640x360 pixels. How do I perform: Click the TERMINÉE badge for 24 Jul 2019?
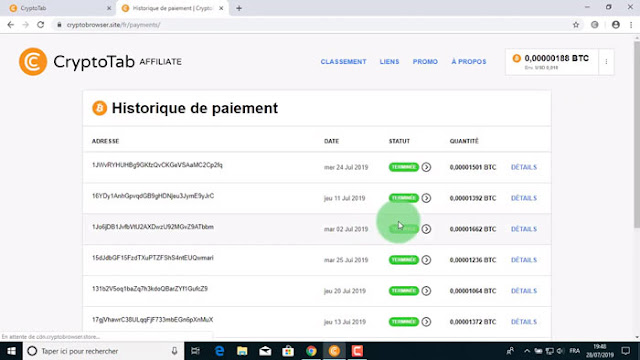(x=404, y=167)
